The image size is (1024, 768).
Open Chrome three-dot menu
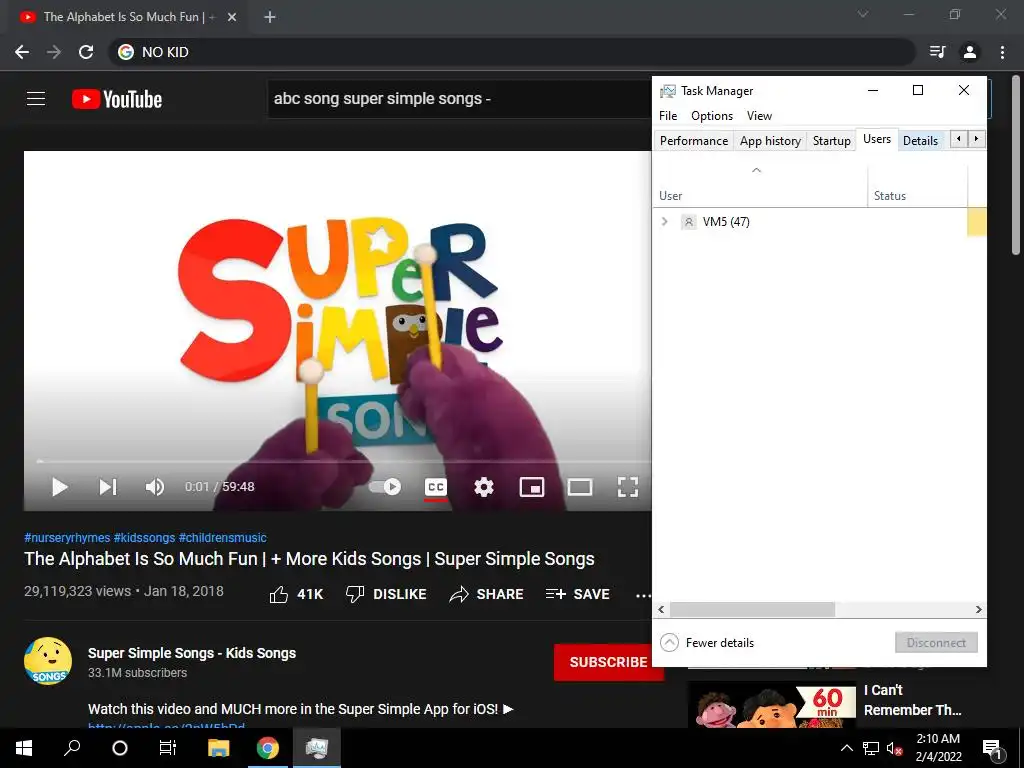tap(1002, 52)
